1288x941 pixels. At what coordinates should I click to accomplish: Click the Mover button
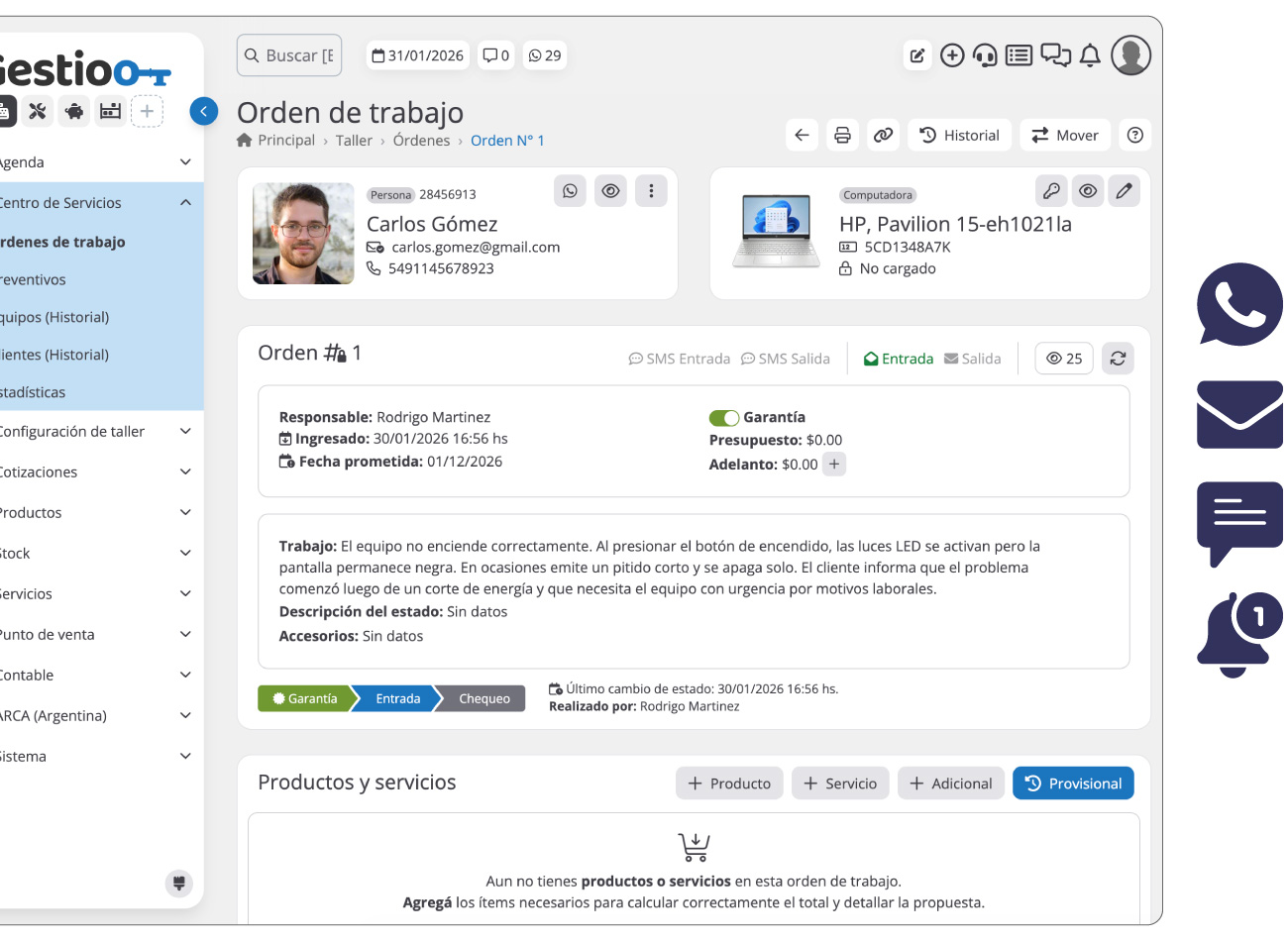(1065, 135)
